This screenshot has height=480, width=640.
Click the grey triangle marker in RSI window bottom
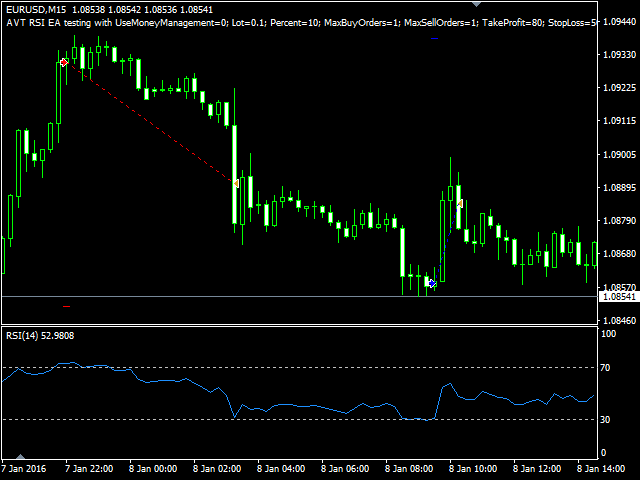pyautogui.click(x=20, y=456)
